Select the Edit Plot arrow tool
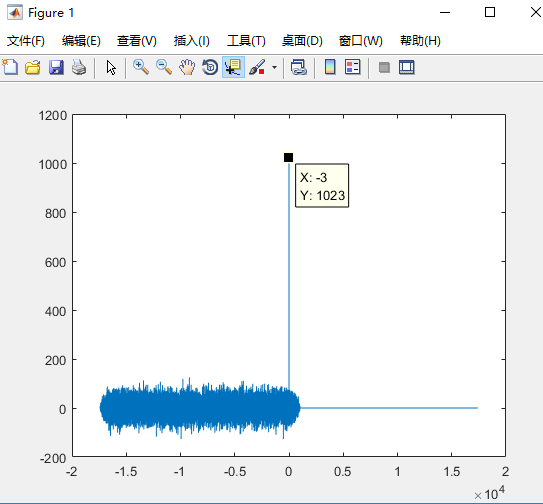The image size is (543, 504). coord(111,67)
